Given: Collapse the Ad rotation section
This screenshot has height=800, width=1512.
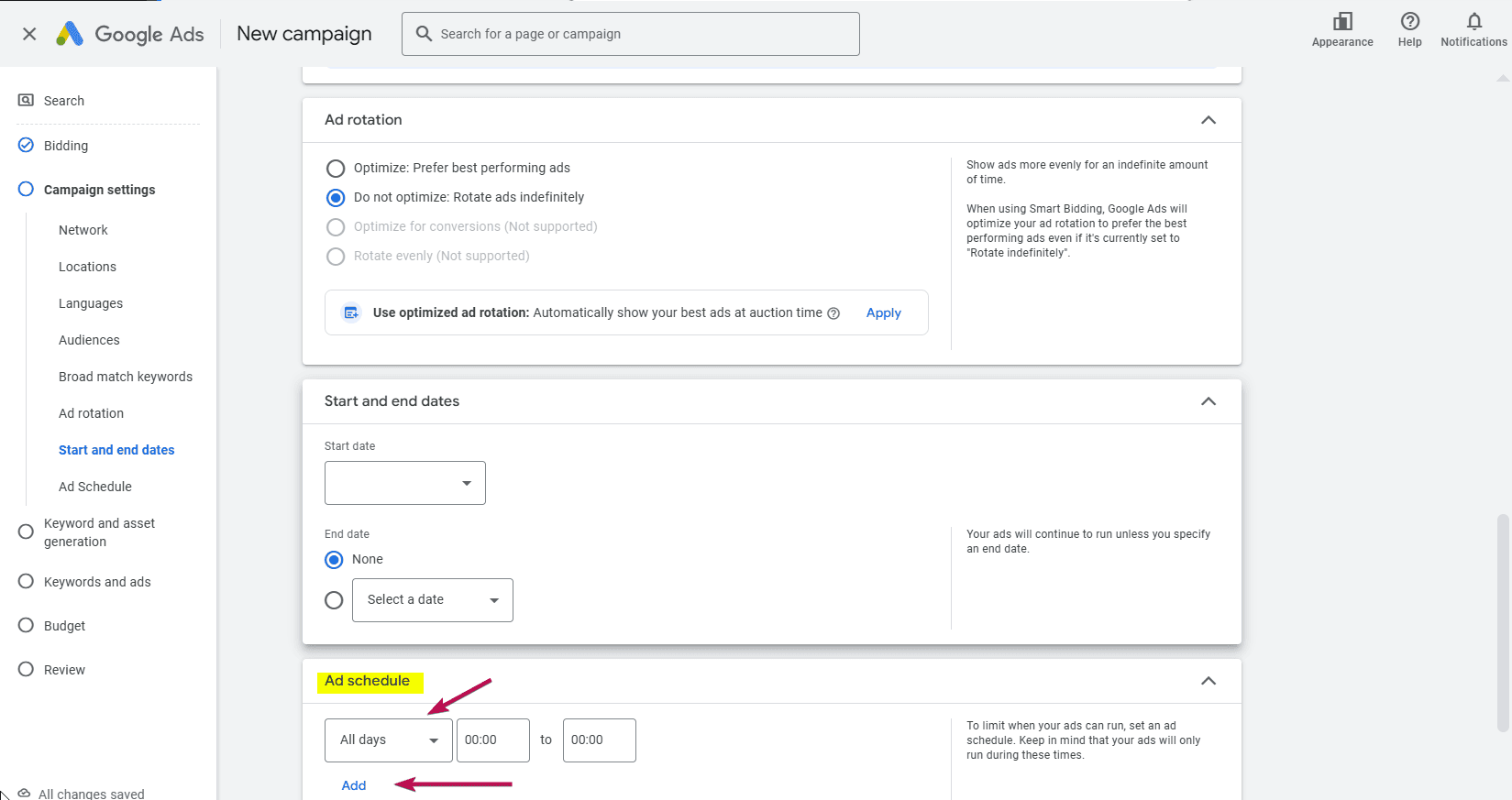Looking at the screenshot, I should [1208, 120].
